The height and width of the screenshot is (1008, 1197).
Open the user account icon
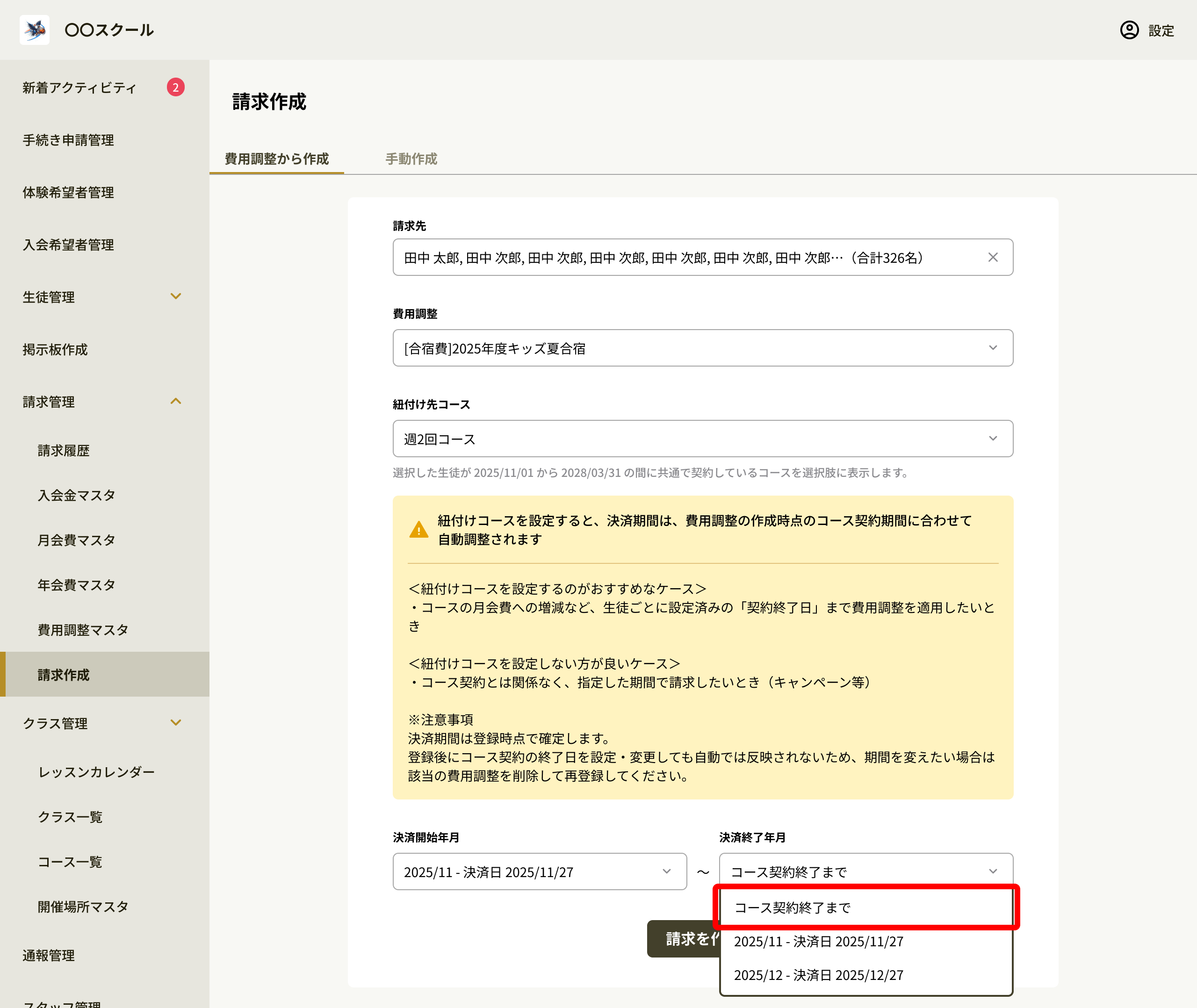click(1129, 30)
